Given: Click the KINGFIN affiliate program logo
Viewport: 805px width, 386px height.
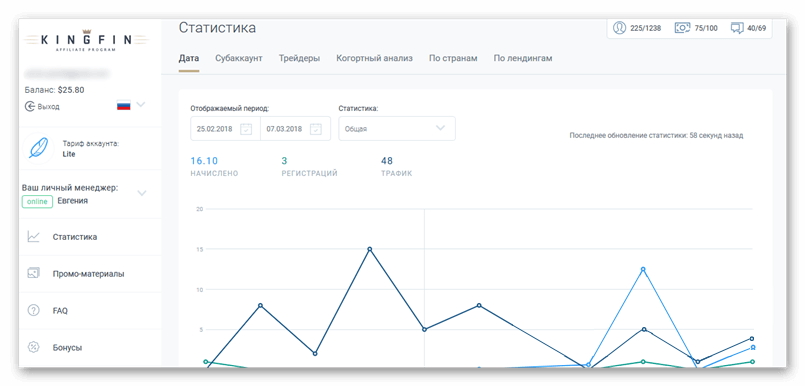Looking at the screenshot, I should pyautogui.click(x=86, y=40).
